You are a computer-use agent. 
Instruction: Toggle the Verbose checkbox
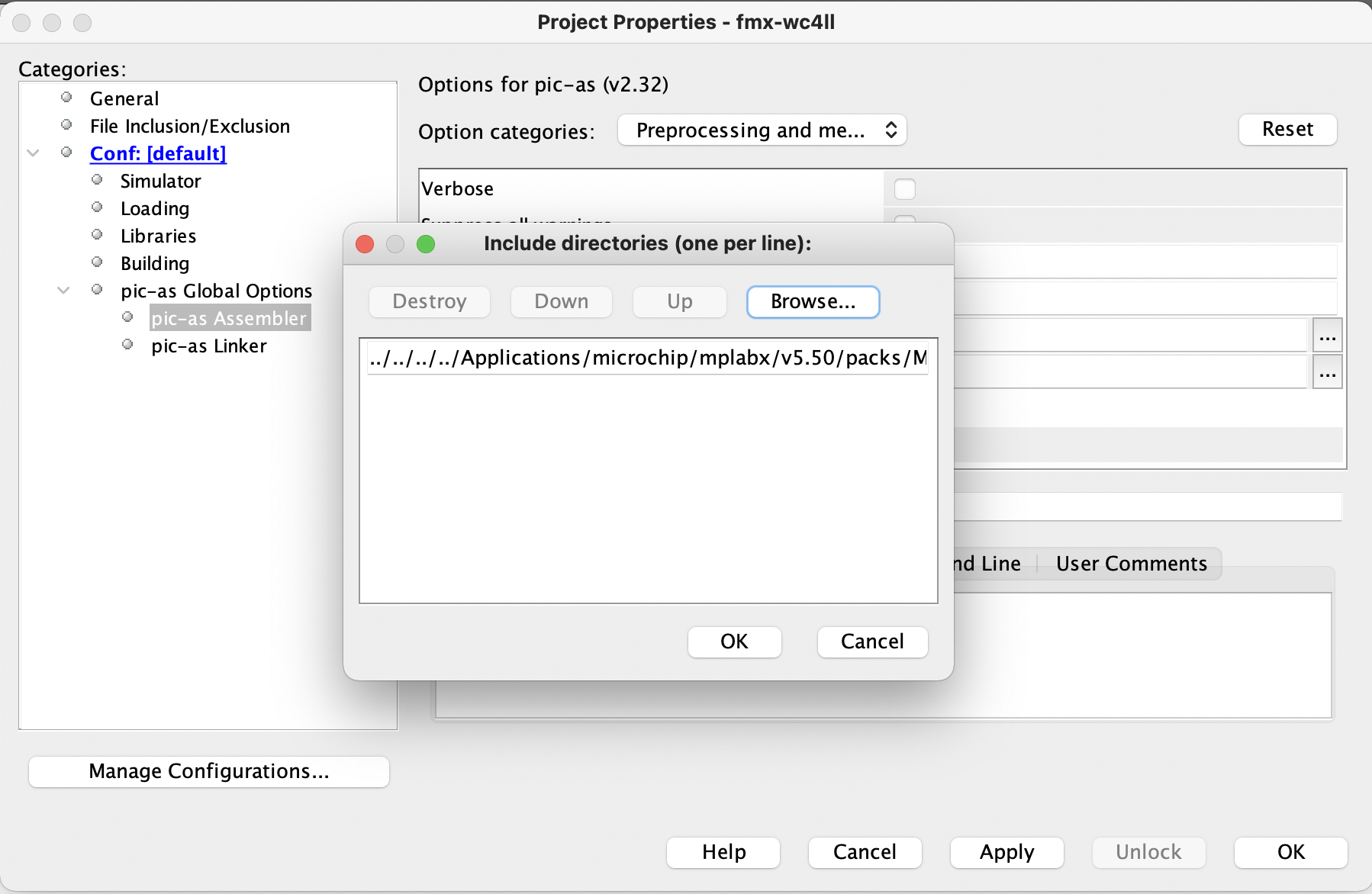click(x=904, y=188)
